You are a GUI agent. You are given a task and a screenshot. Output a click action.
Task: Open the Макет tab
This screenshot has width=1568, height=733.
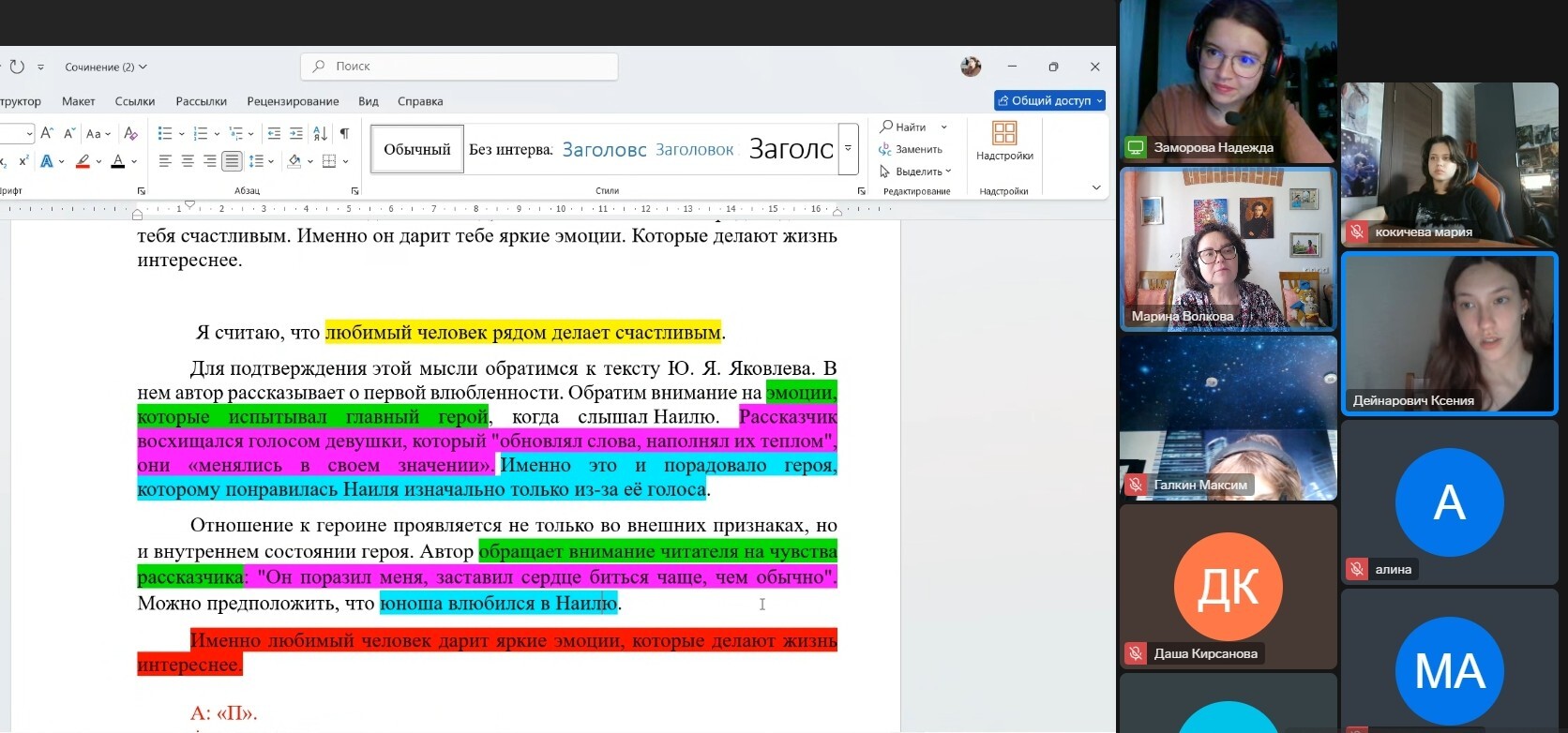pyautogui.click(x=79, y=101)
